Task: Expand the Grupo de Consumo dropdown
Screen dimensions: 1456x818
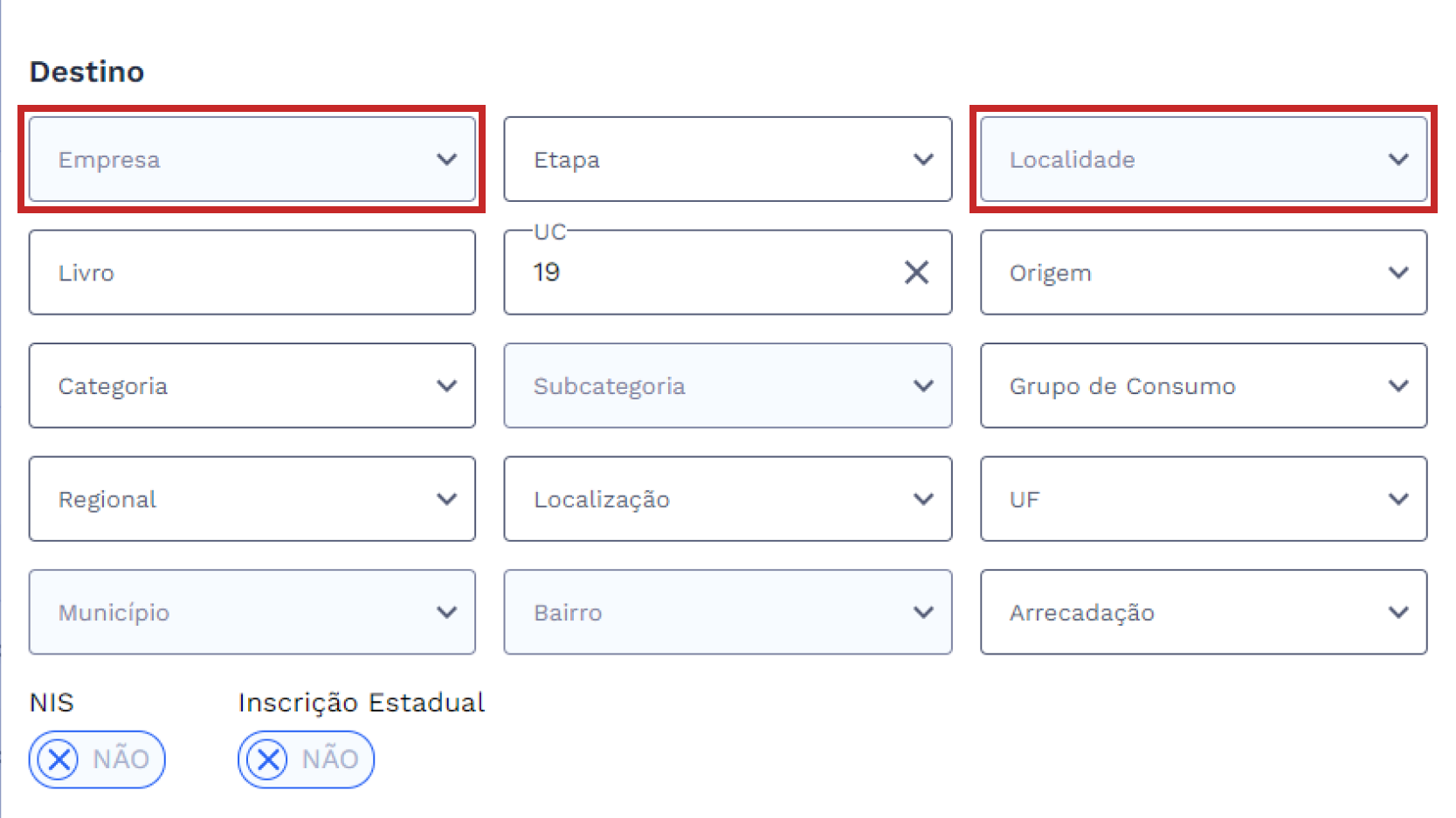Action: [1203, 385]
